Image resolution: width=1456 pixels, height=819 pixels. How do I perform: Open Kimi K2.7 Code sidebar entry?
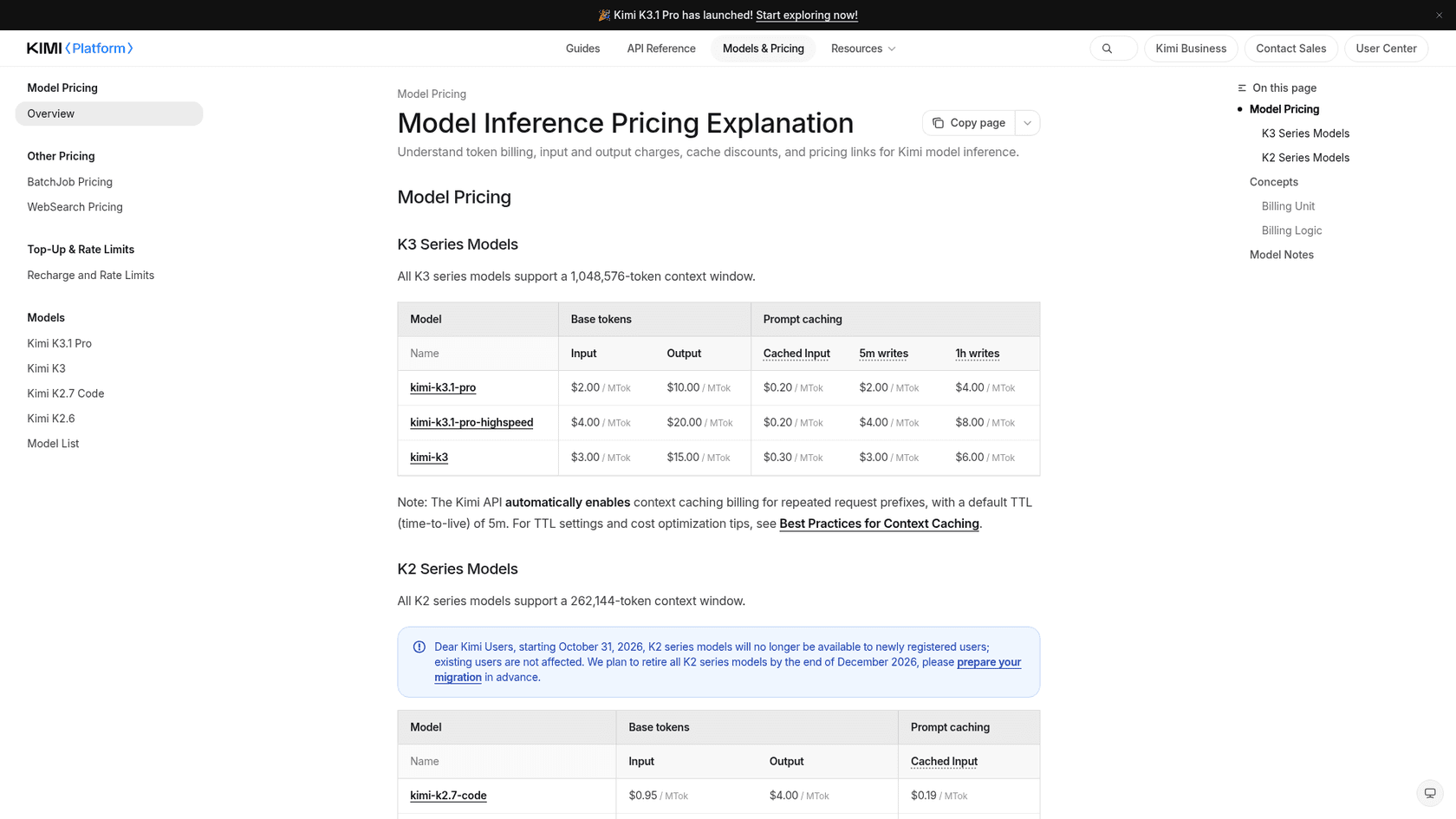point(66,393)
